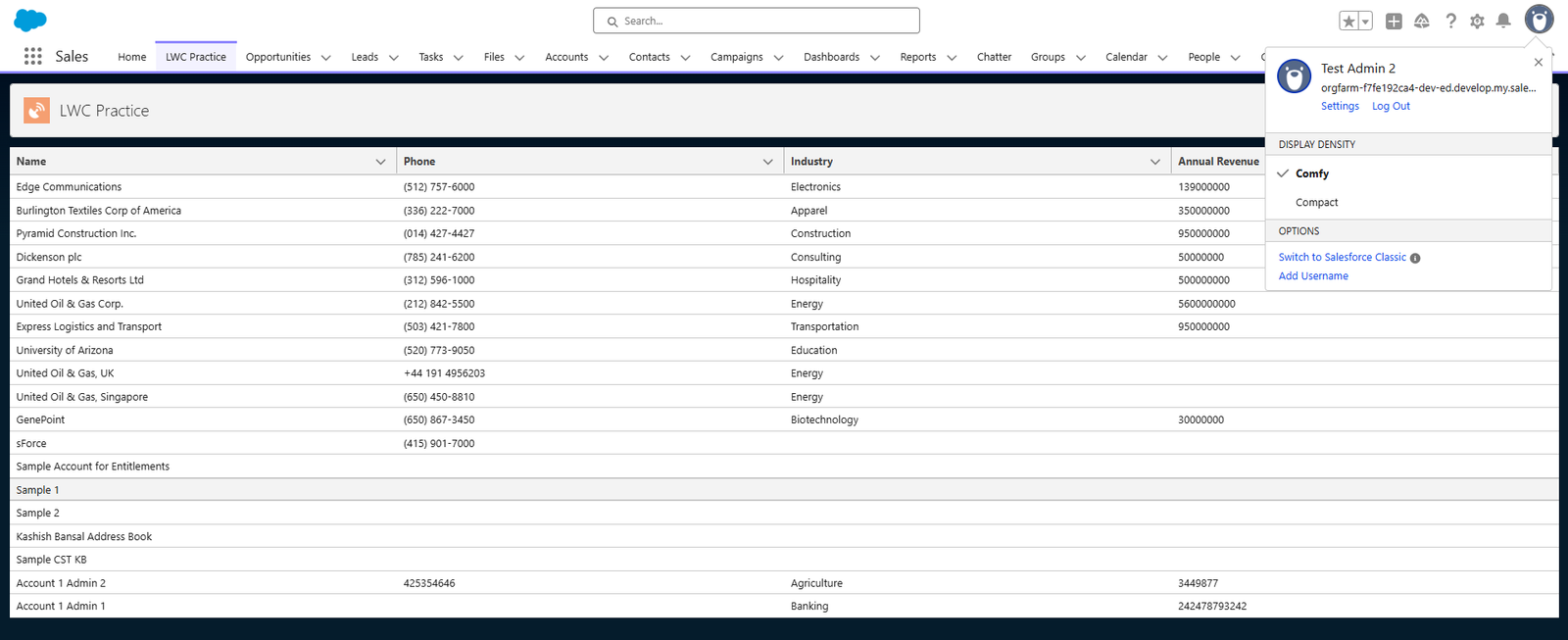Open the Setup gear icon
This screenshot has width=1568, height=640.
coord(1477,21)
